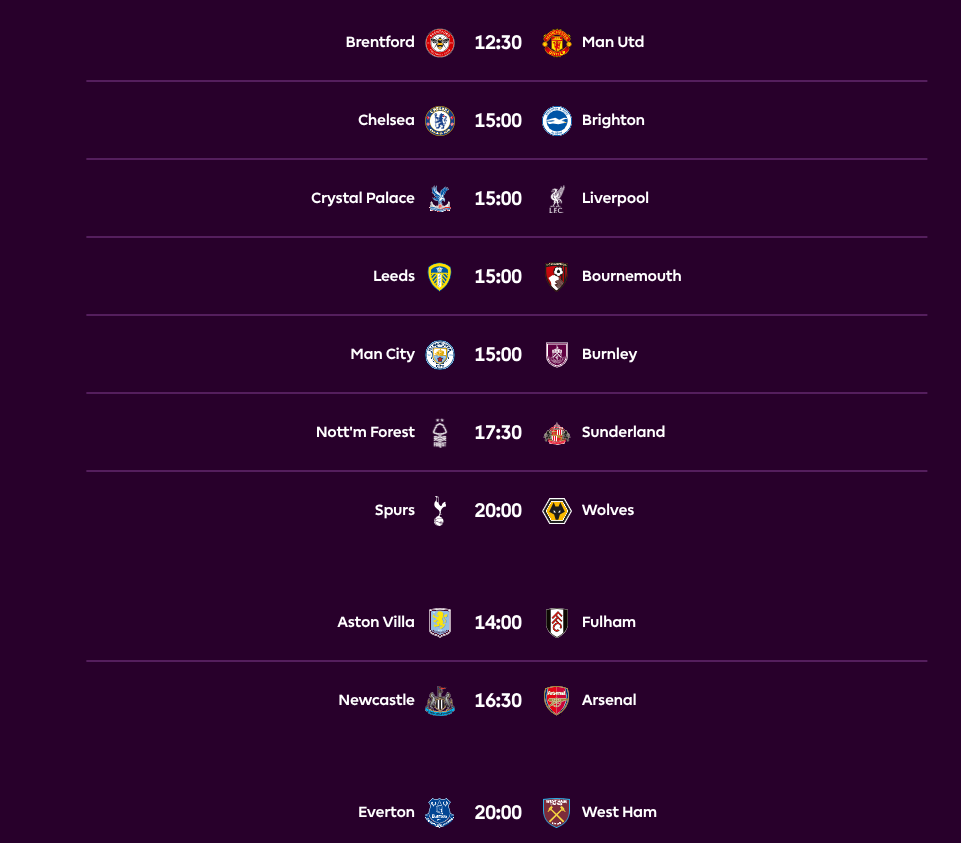
Task: Click the Man Utd badge
Action: (556, 42)
